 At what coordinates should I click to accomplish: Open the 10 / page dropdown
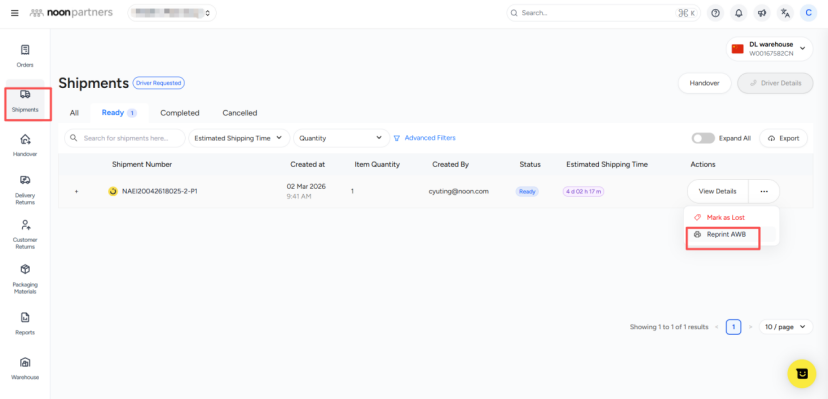[786, 327]
